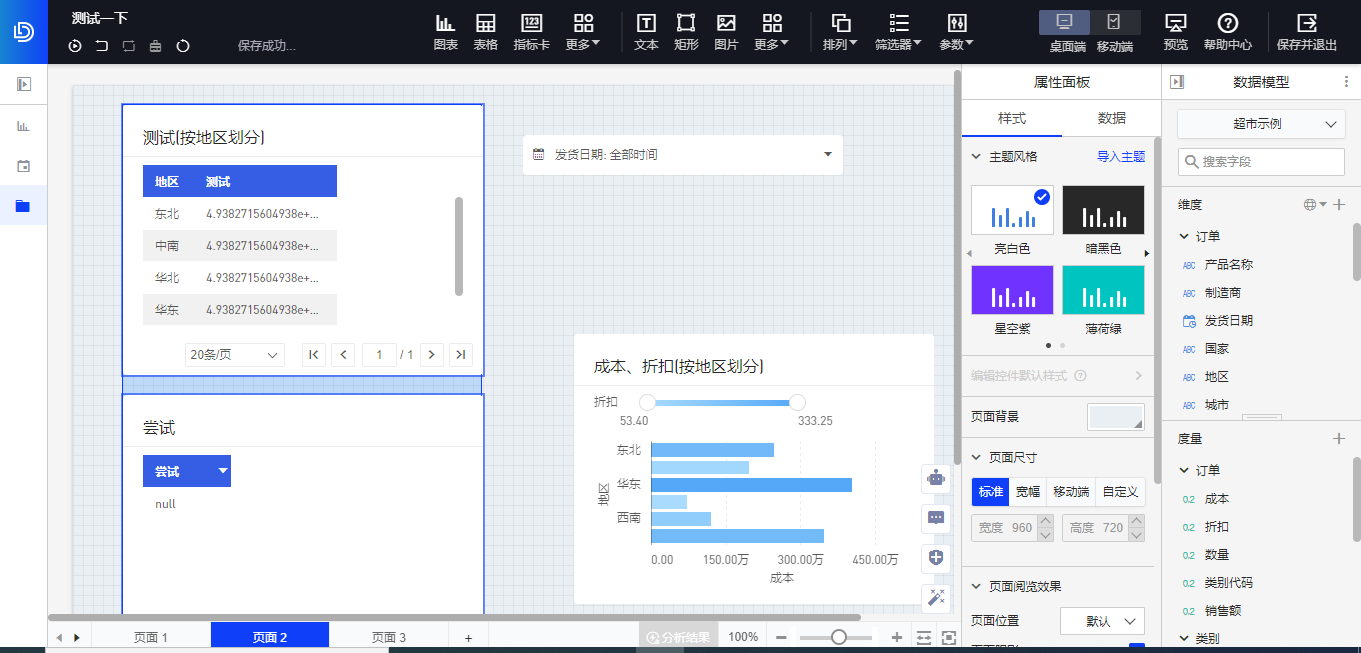Select the 图表 (chart) tool

pyautogui.click(x=445, y=30)
